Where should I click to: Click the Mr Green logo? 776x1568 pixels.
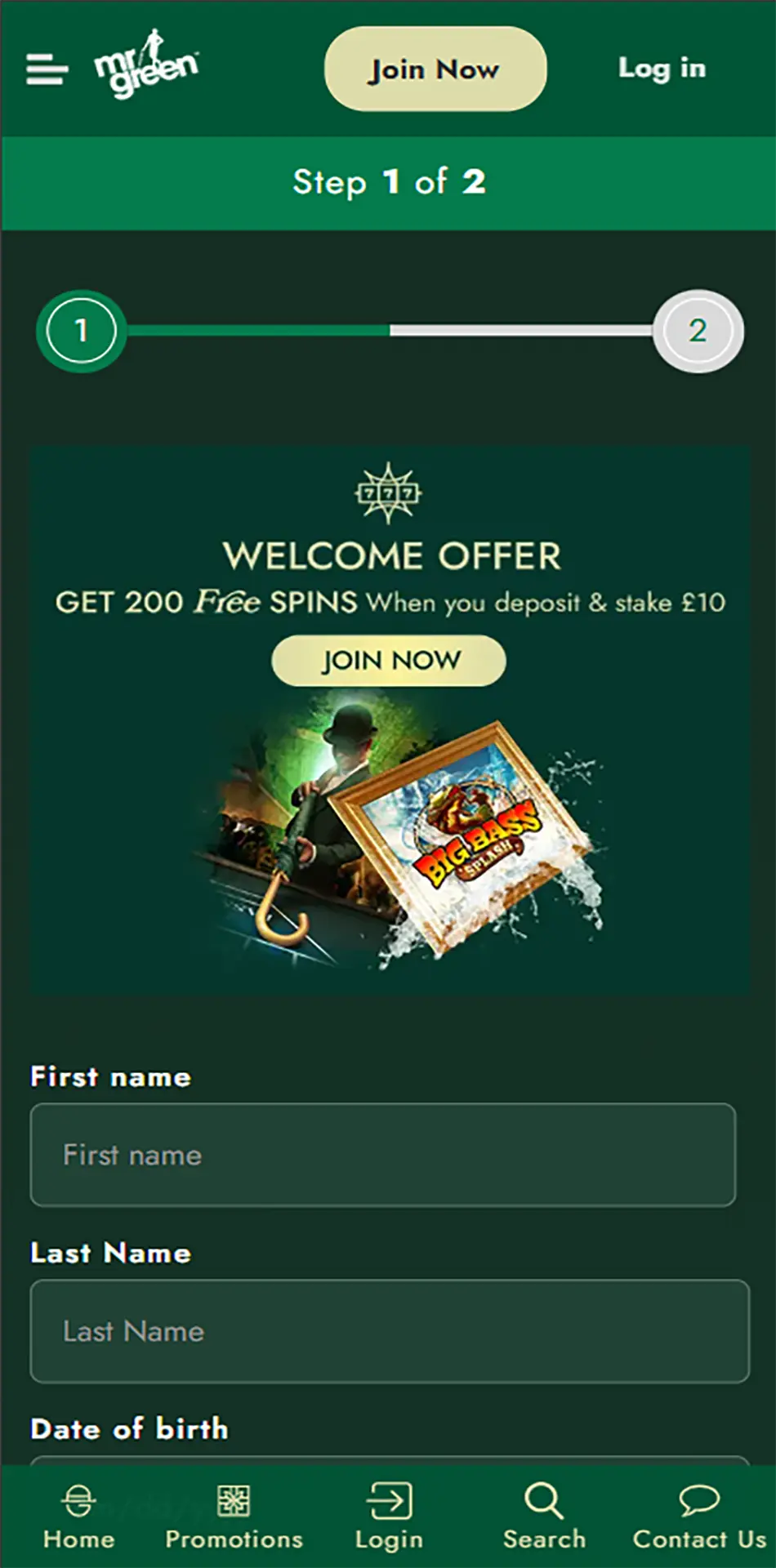pyautogui.click(x=146, y=65)
